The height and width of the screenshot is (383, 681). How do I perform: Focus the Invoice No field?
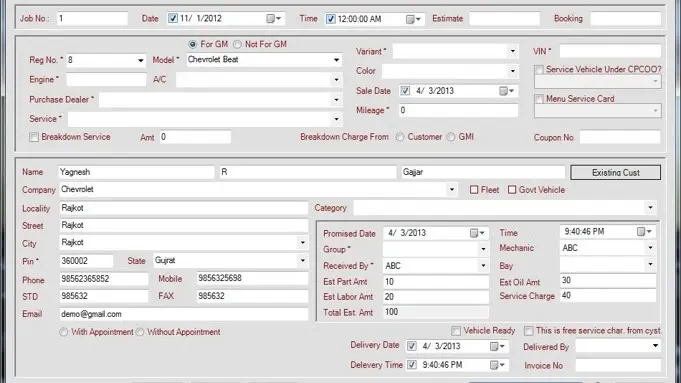point(618,365)
